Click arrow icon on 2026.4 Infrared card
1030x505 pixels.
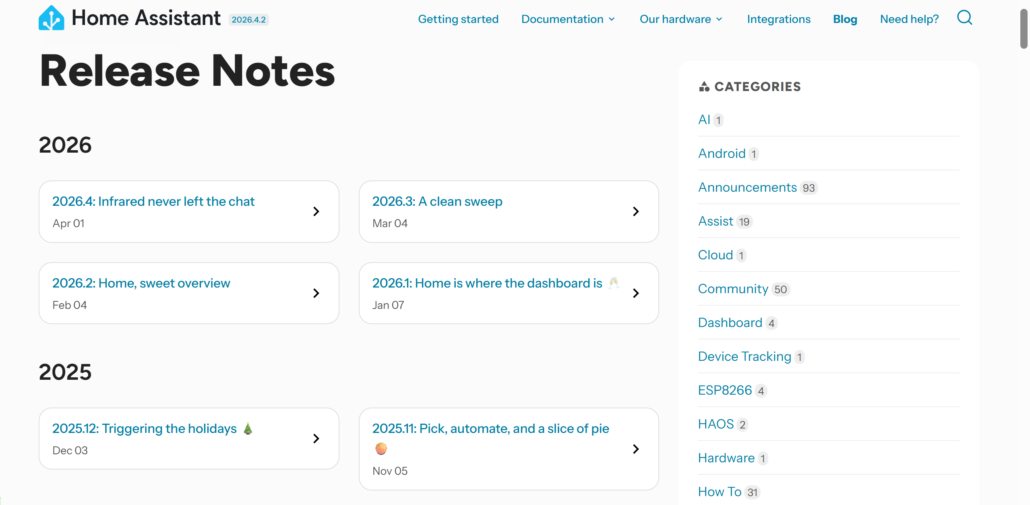coord(316,211)
